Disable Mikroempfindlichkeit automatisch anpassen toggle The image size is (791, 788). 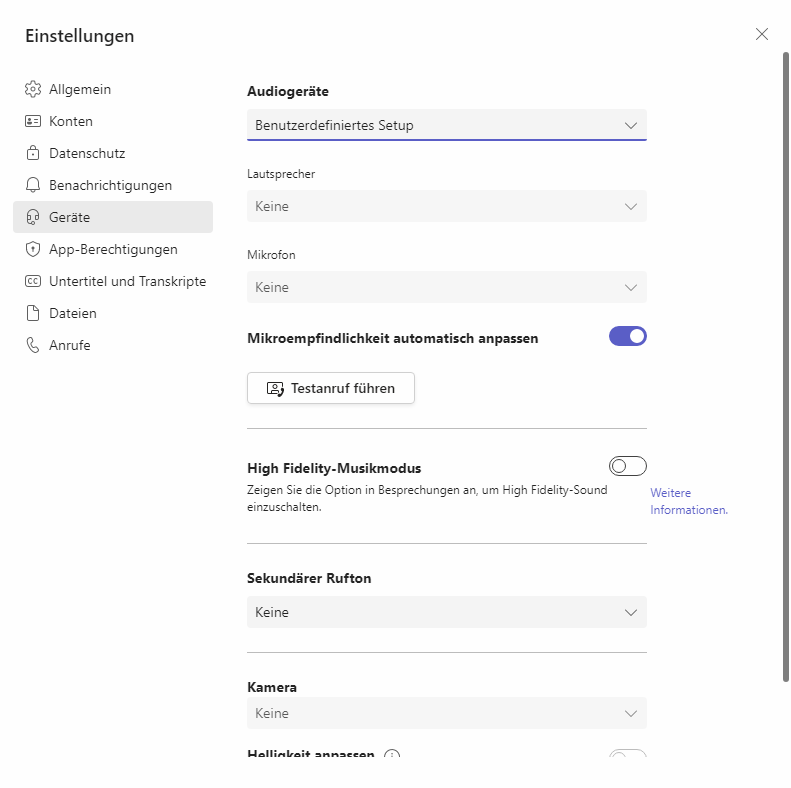(627, 336)
